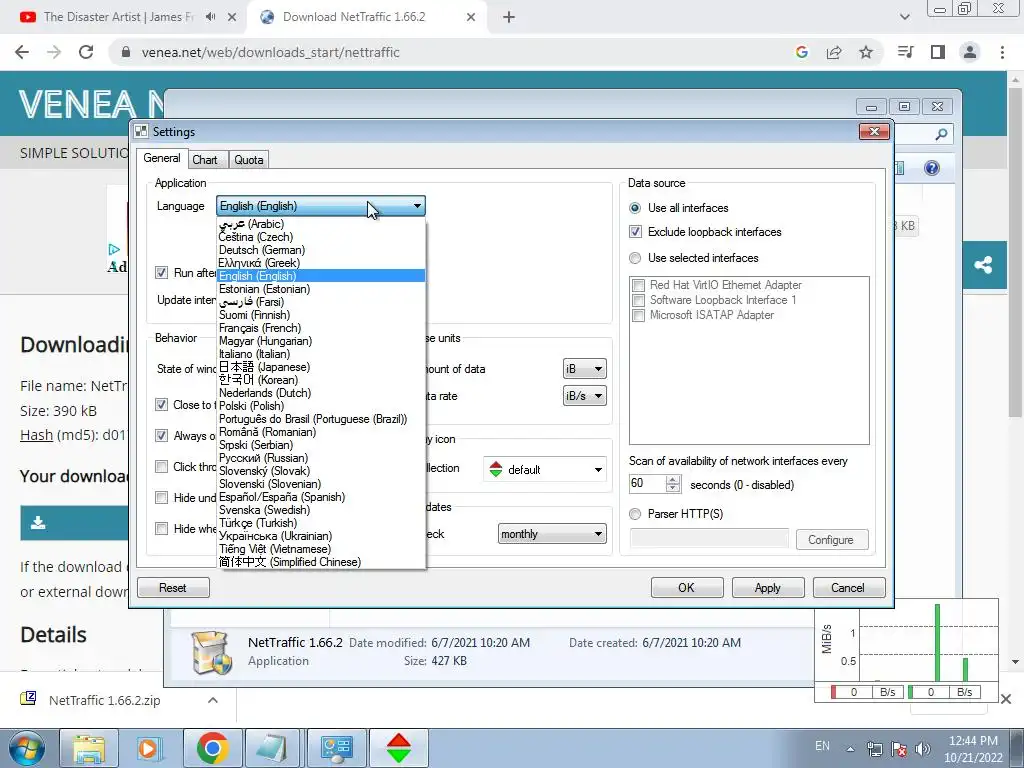This screenshot has width=1024, height=768.
Task: Click the browser forward arrow
Action: 54,52
